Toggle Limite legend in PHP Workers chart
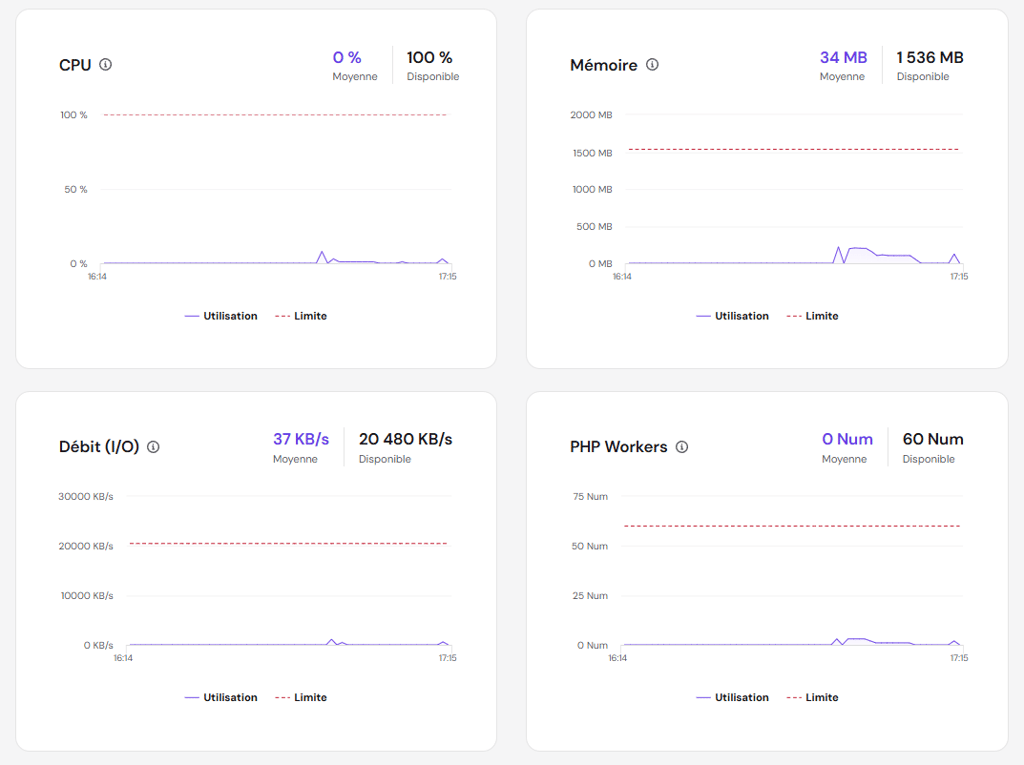The width and height of the screenshot is (1024, 765). coord(812,698)
